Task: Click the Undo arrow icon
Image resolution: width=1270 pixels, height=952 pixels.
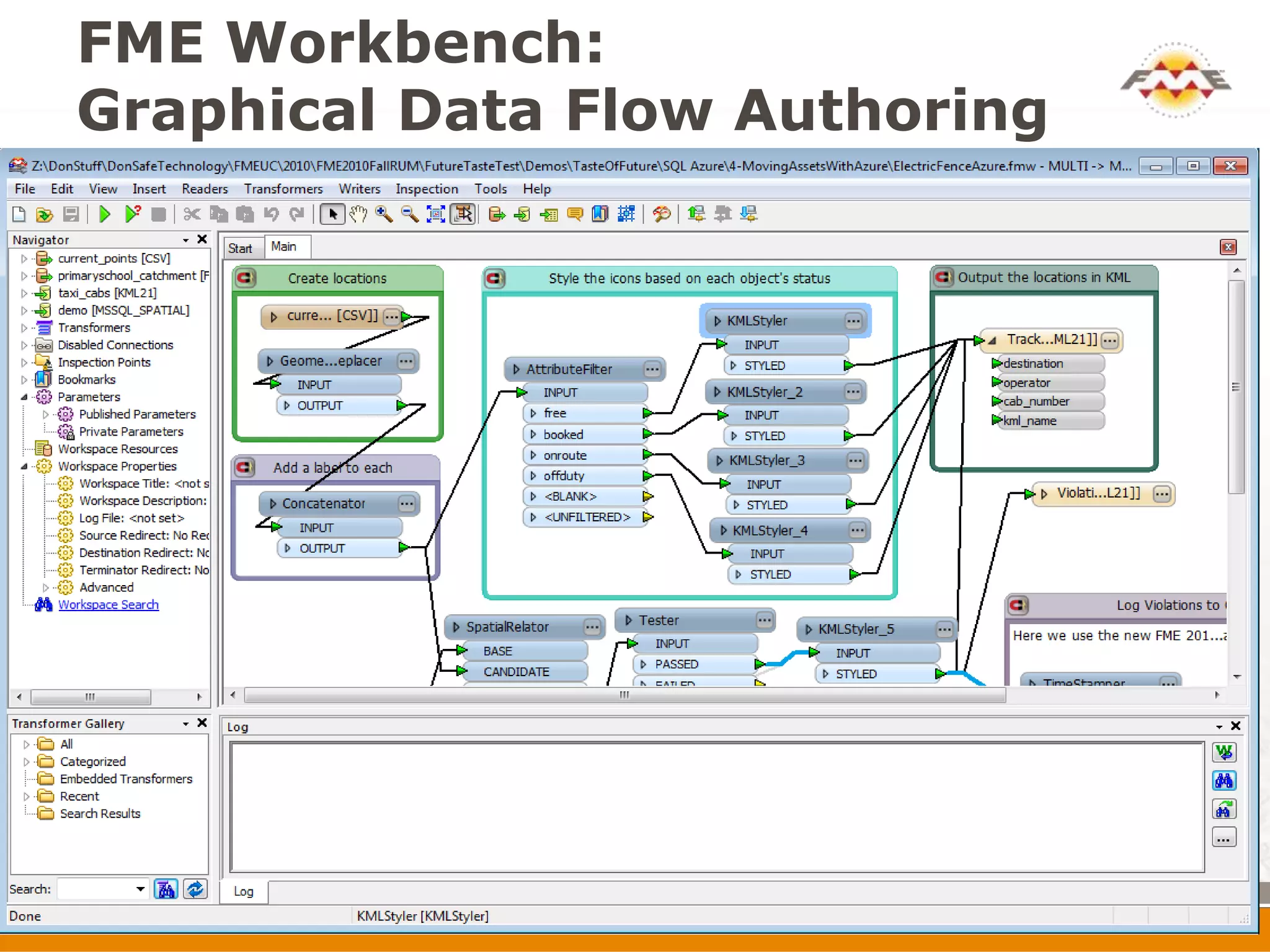Action: point(271,214)
